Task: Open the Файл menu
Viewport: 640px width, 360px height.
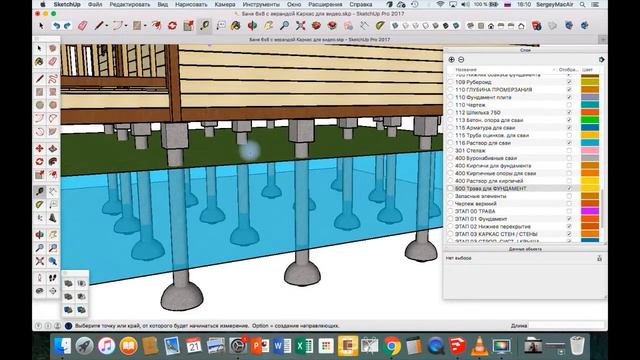Action: 95,4
